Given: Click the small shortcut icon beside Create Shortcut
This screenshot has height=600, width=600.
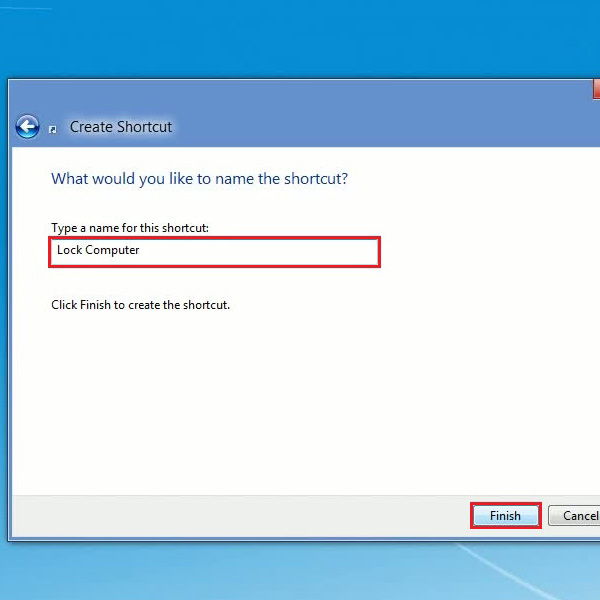Looking at the screenshot, I should (x=53, y=130).
